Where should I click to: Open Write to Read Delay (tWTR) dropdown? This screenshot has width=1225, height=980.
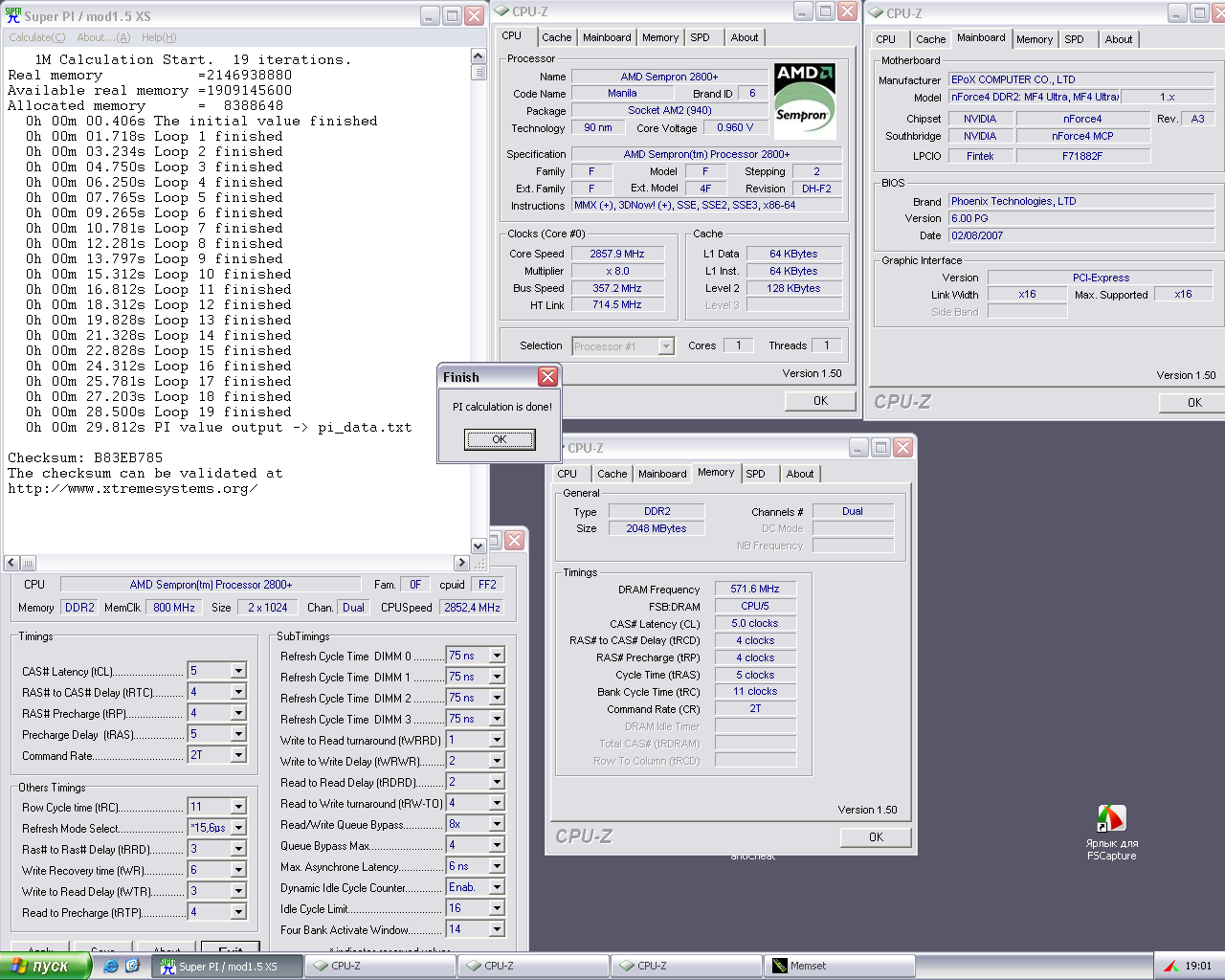tap(238, 891)
